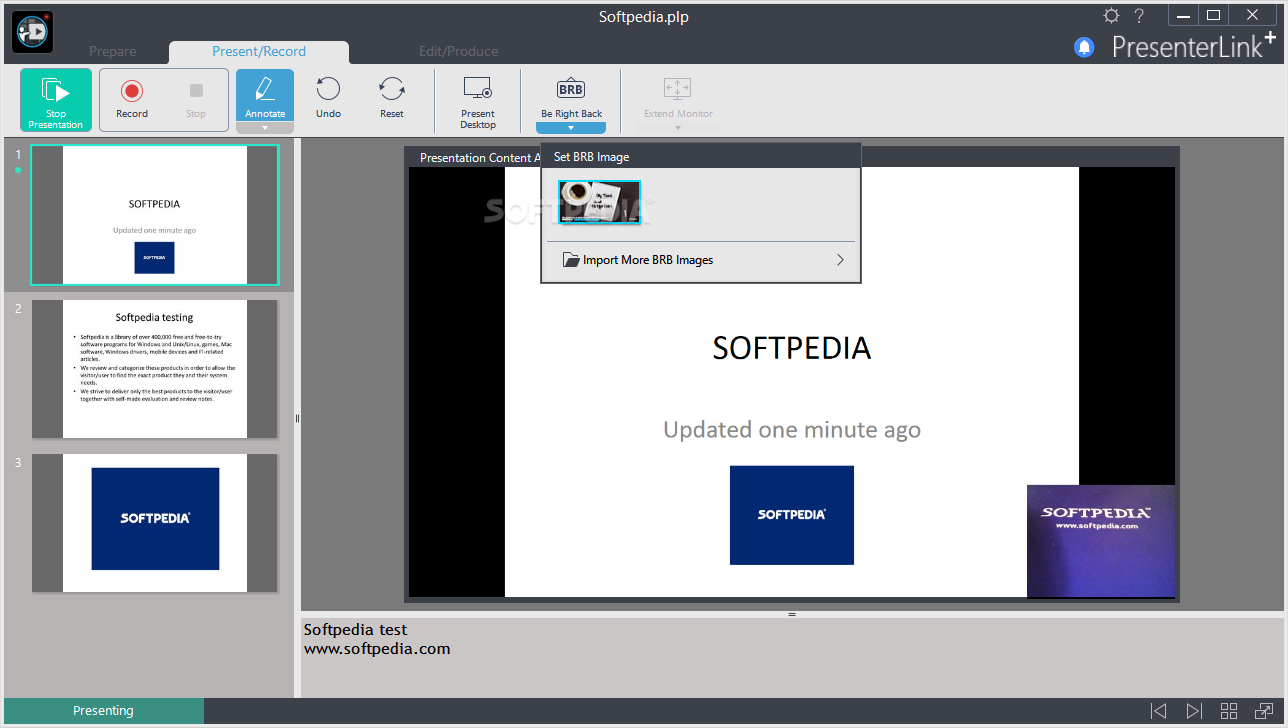The image size is (1288, 728).
Task: Open help question mark
Action: [1138, 16]
